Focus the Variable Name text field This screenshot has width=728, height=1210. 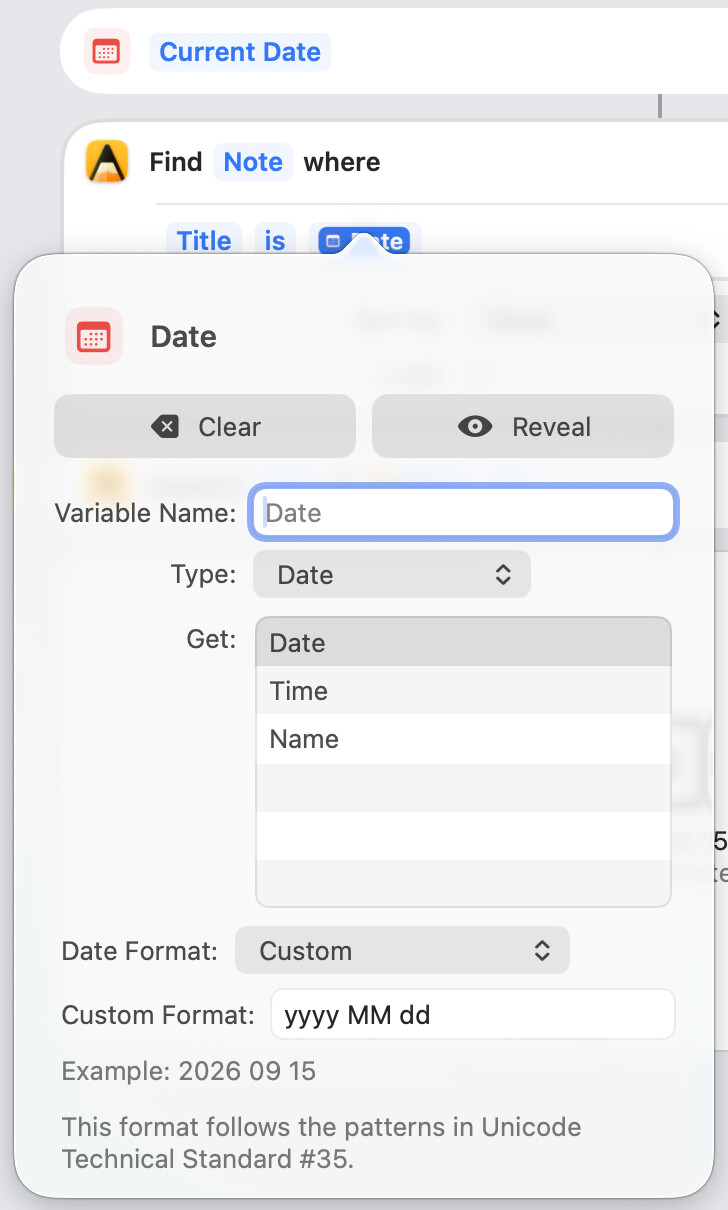click(465, 513)
